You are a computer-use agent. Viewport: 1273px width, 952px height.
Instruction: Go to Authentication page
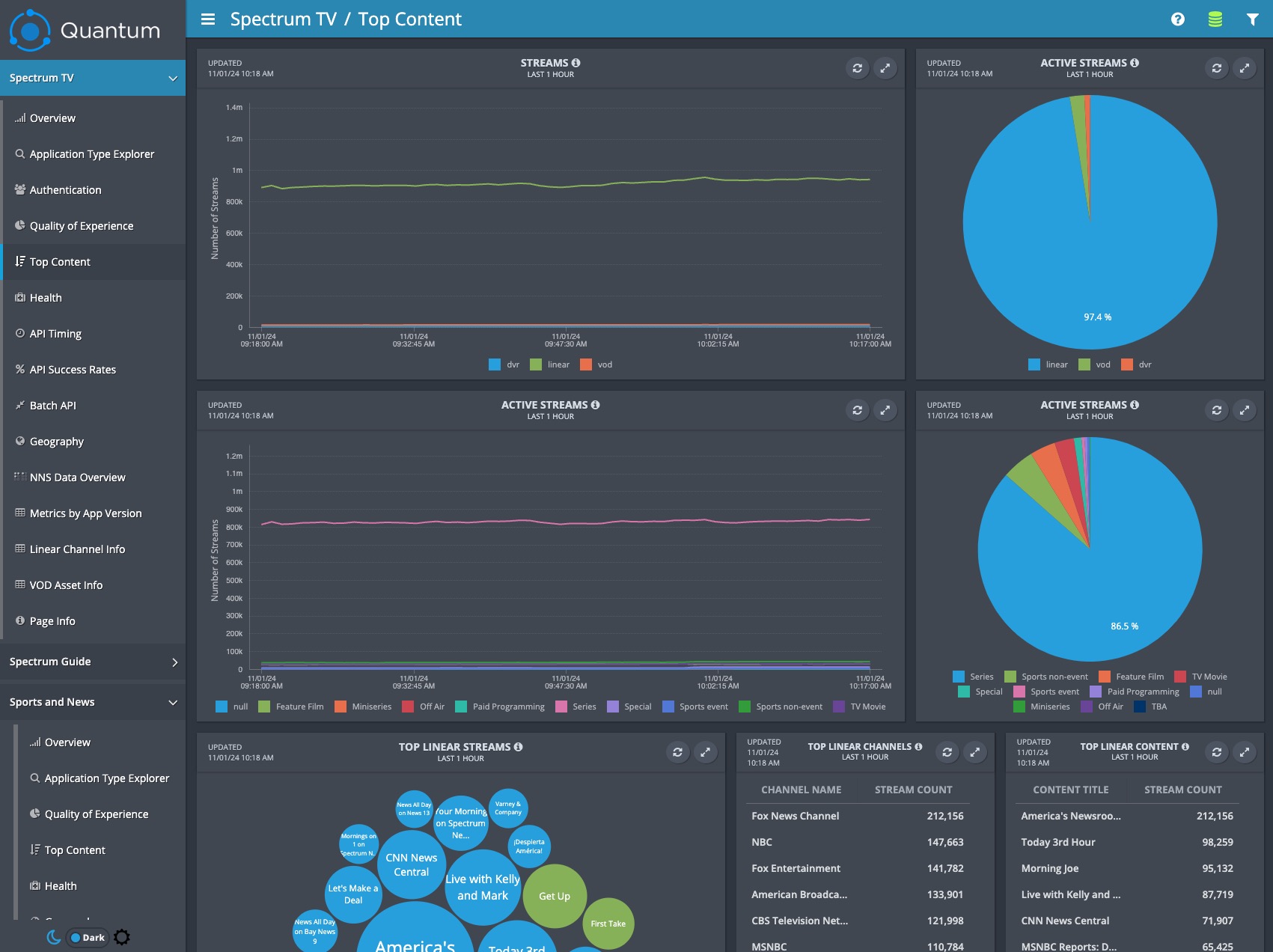[x=94, y=190]
